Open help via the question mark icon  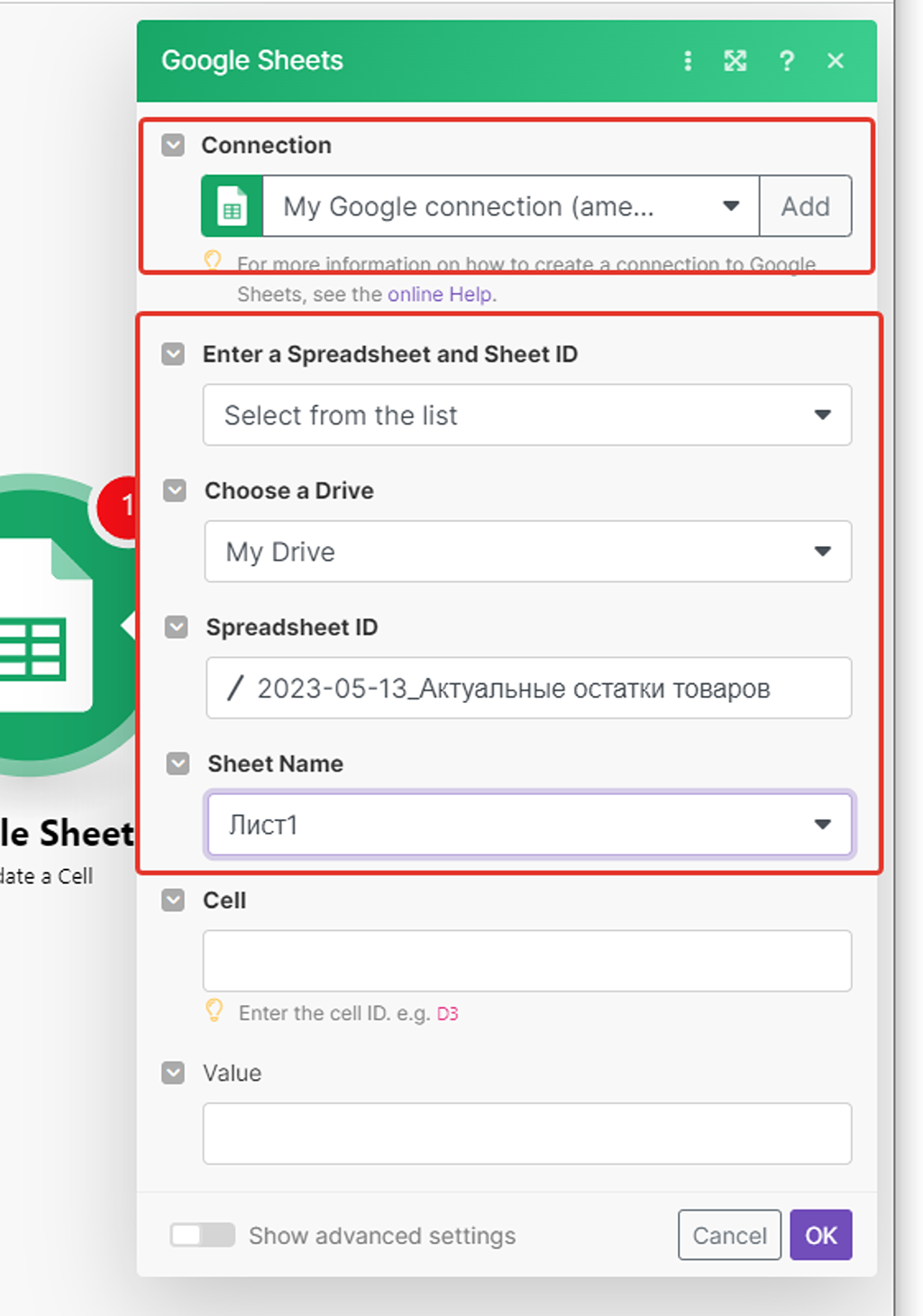pyautogui.click(x=787, y=60)
